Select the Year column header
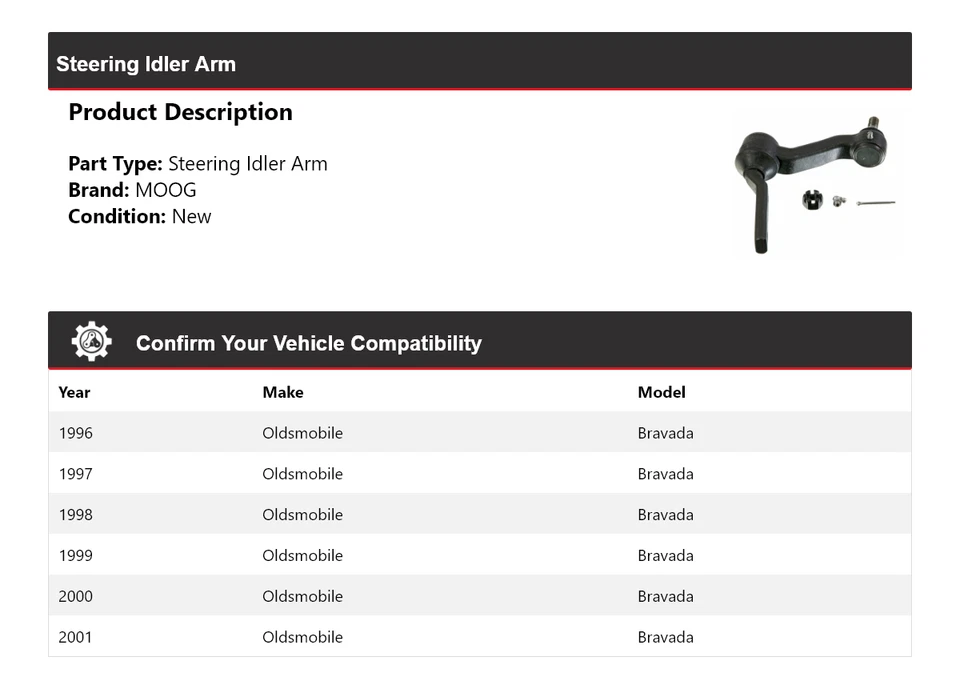The height and width of the screenshot is (689, 960). pos(74,392)
